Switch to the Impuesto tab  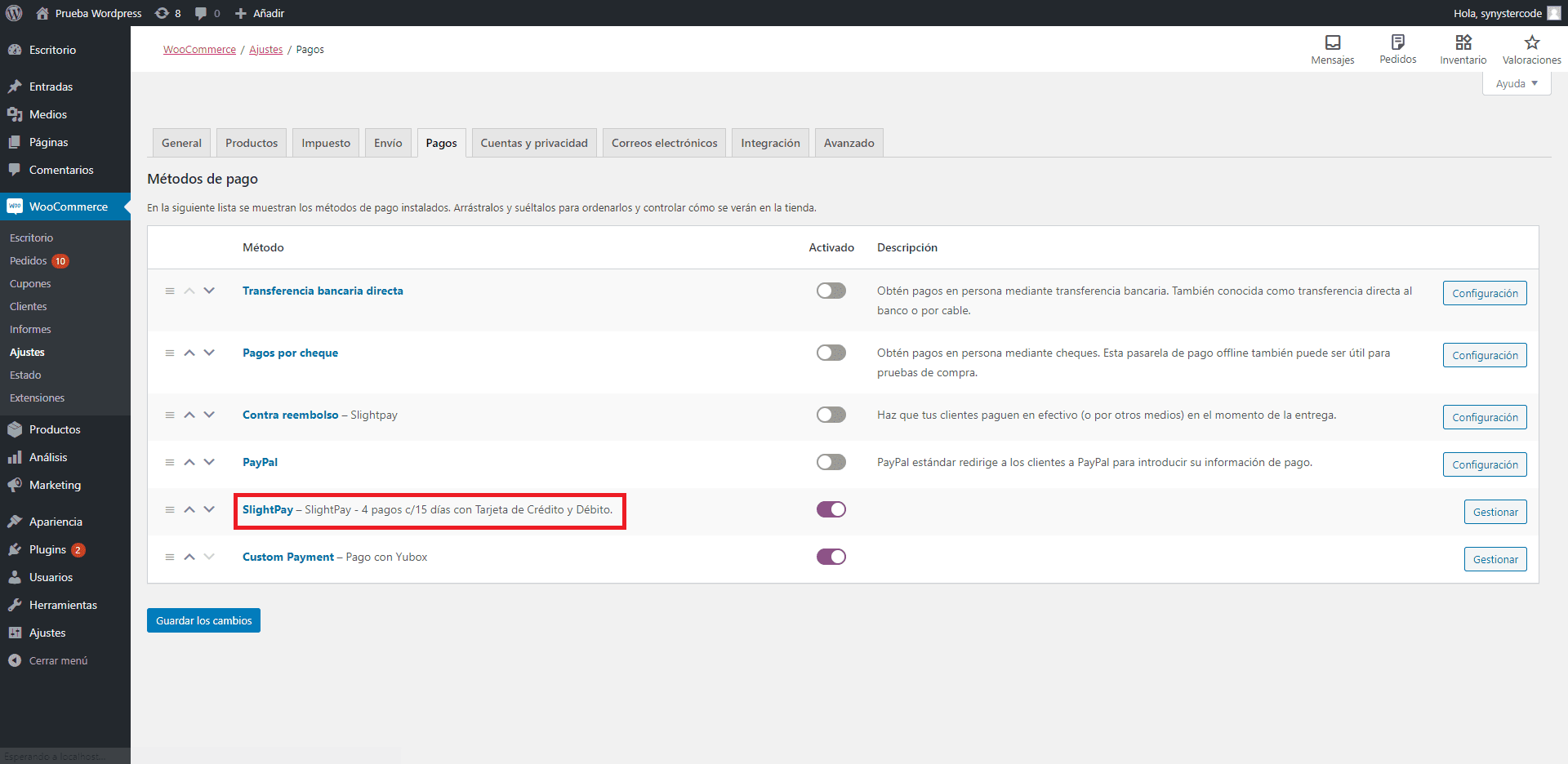click(326, 143)
